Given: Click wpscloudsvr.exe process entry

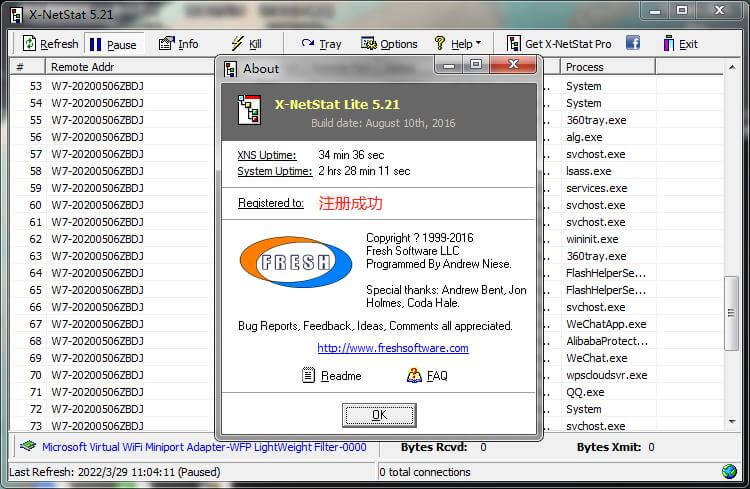Looking at the screenshot, I should pyautogui.click(x=607, y=375).
